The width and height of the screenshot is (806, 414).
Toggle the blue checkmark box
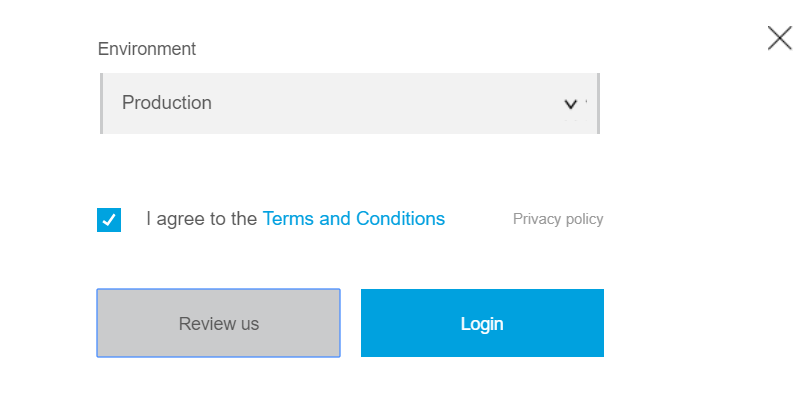click(x=109, y=219)
